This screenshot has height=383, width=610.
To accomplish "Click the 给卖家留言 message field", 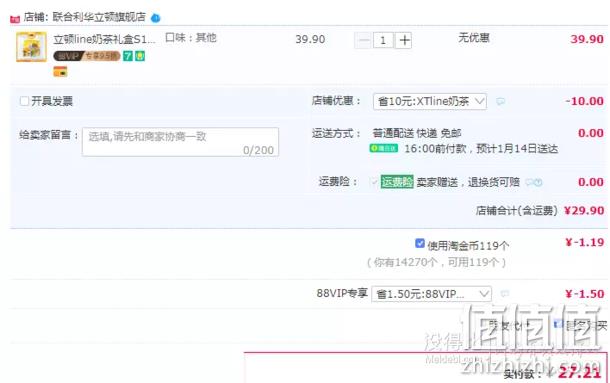I will tap(181, 142).
